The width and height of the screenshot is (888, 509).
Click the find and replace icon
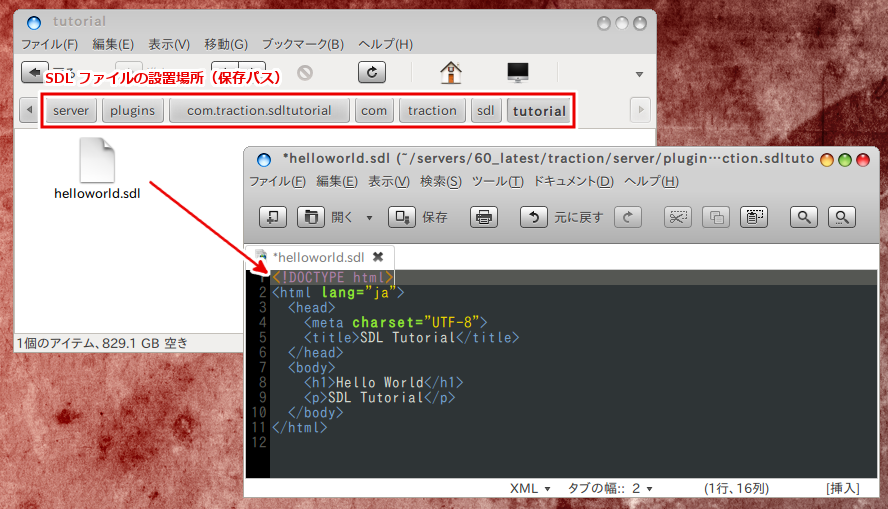click(842, 217)
